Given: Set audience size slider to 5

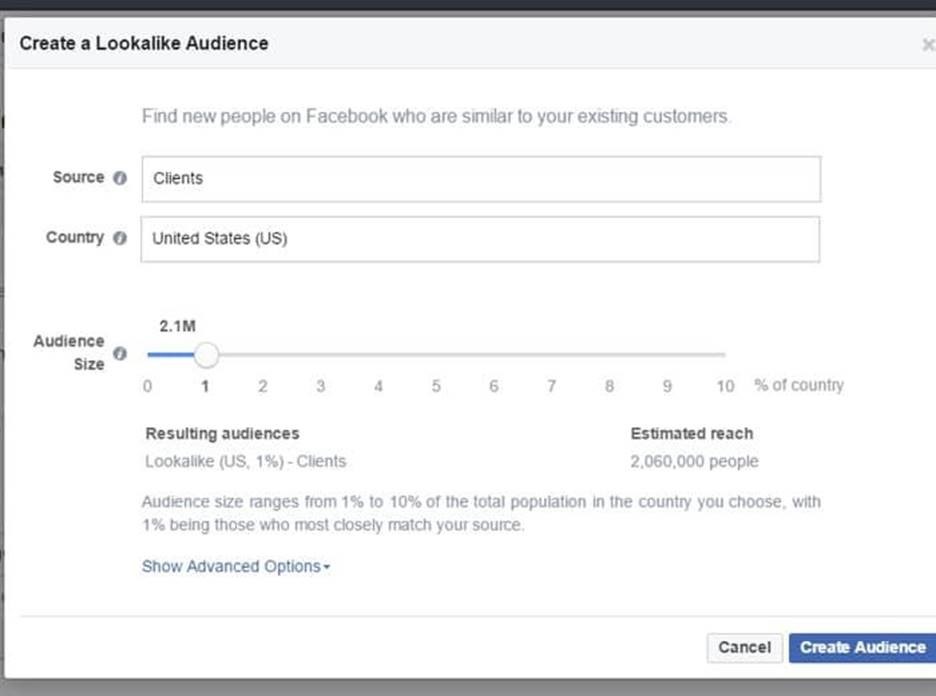Looking at the screenshot, I should 436,355.
